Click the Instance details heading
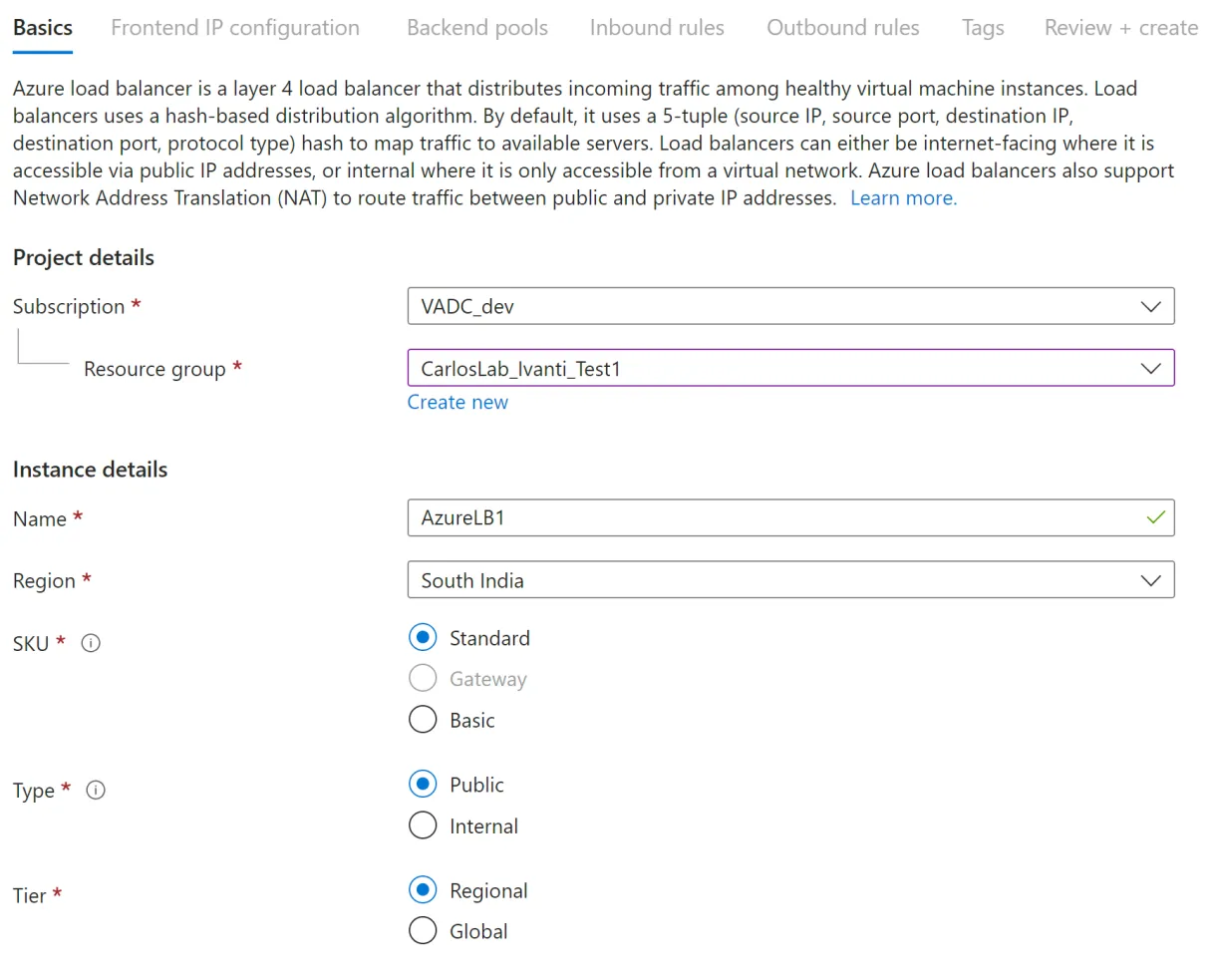The height and width of the screenshot is (980, 1218). tap(90, 470)
